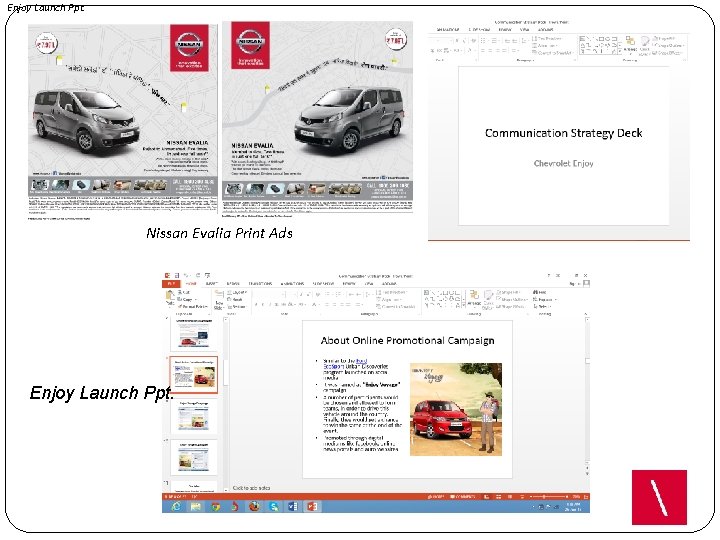Open Internet Explorer from the taskbar
Screen dimensions: 720x540
176,506
